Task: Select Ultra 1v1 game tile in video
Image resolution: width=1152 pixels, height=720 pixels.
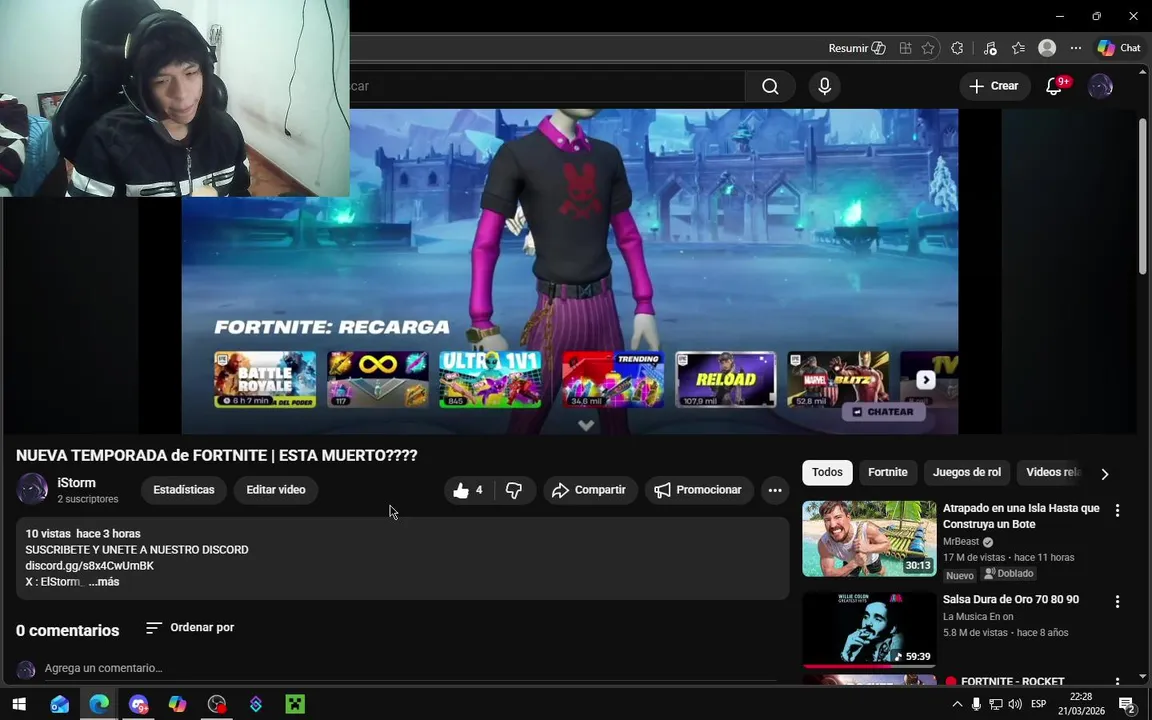Action: pyautogui.click(x=490, y=379)
